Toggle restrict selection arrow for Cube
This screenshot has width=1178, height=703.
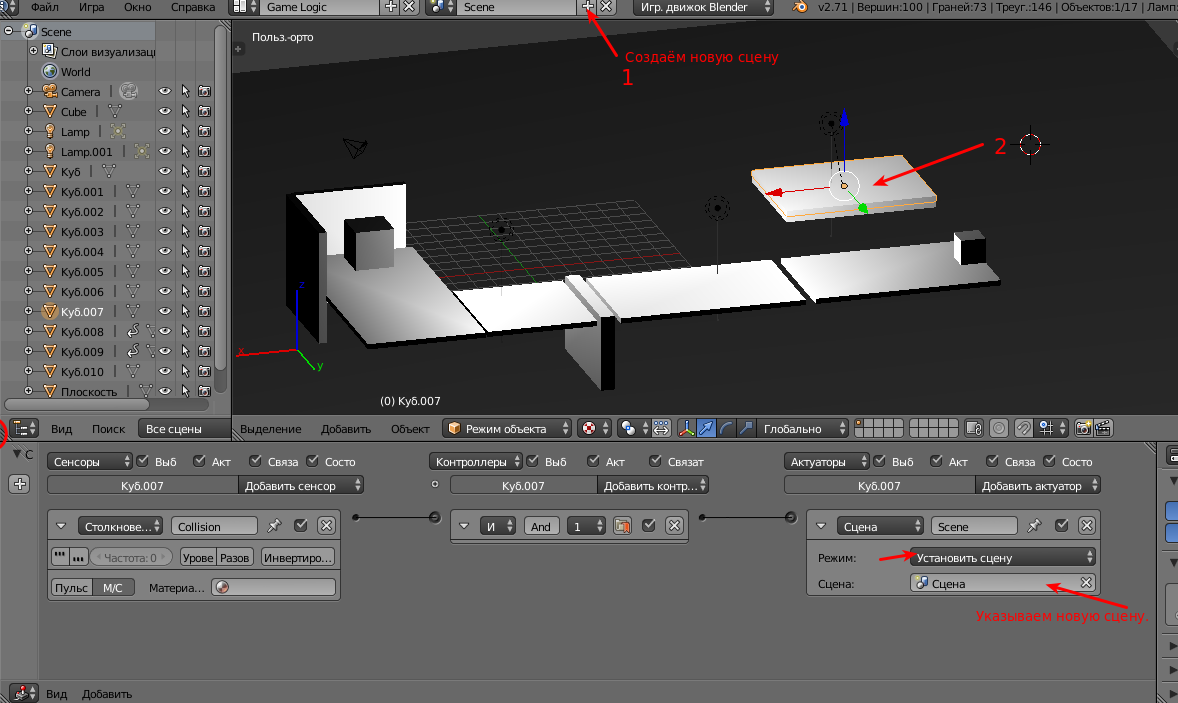point(185,112)
